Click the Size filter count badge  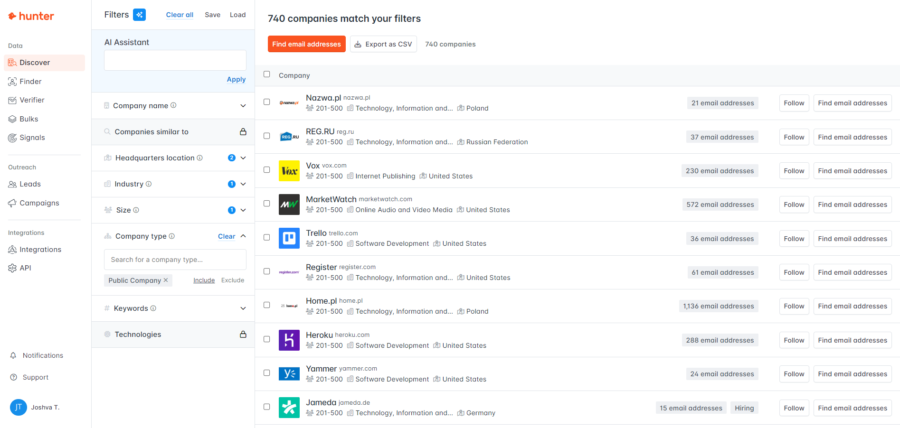pos(232,211)
